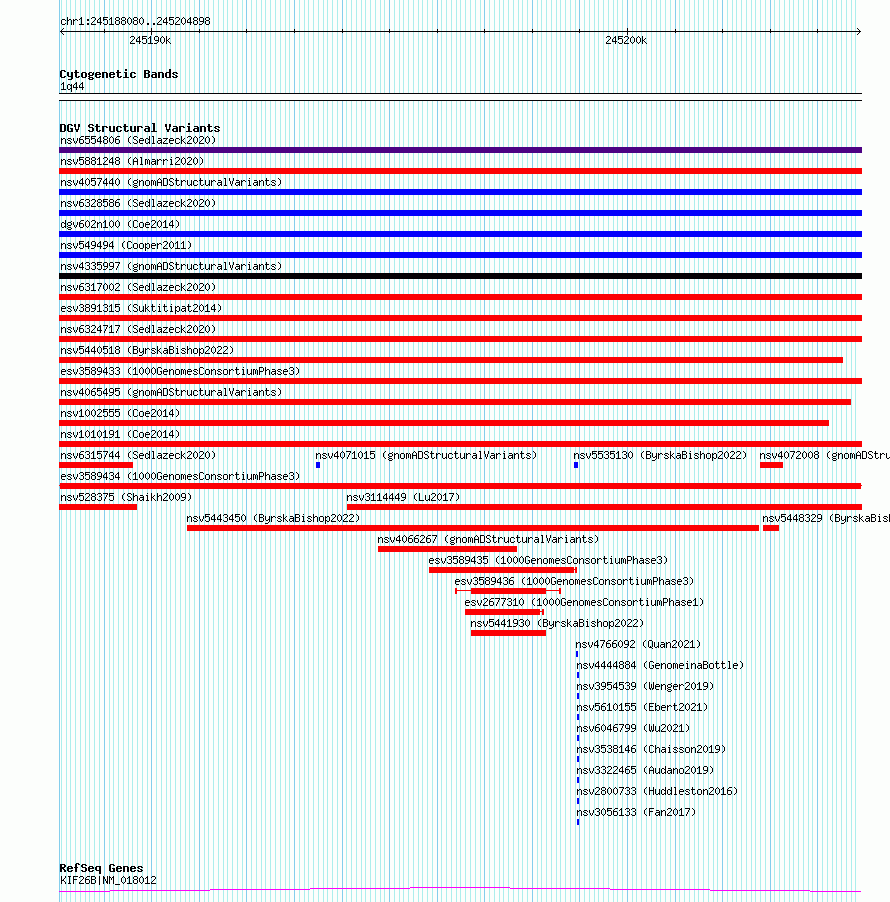The width and height of the screenshot is (890, 902).
Task: Select nsv6324717 (Sedlazeck2020) label
Action: [x=138, y=329]
